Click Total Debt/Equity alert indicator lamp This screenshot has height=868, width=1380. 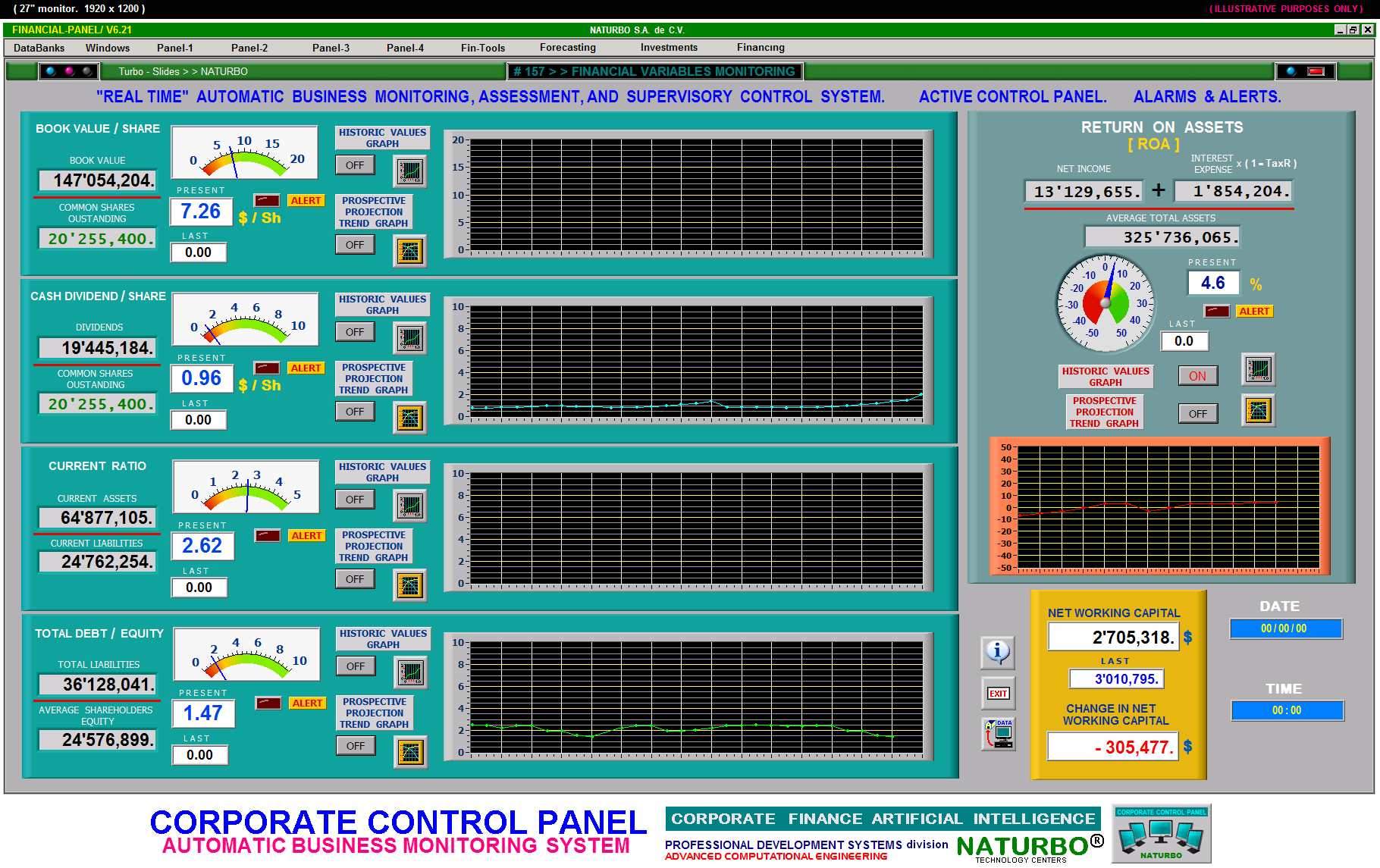pyautogui.click(x=268, y=703)
